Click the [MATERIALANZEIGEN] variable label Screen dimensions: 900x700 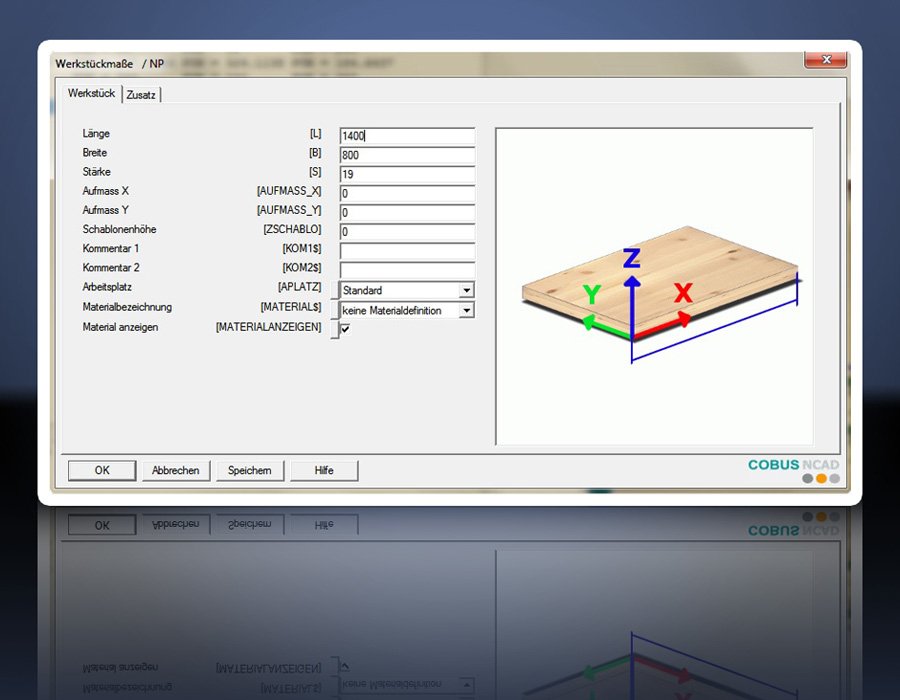pyautogui.click(x=269, y=327)
